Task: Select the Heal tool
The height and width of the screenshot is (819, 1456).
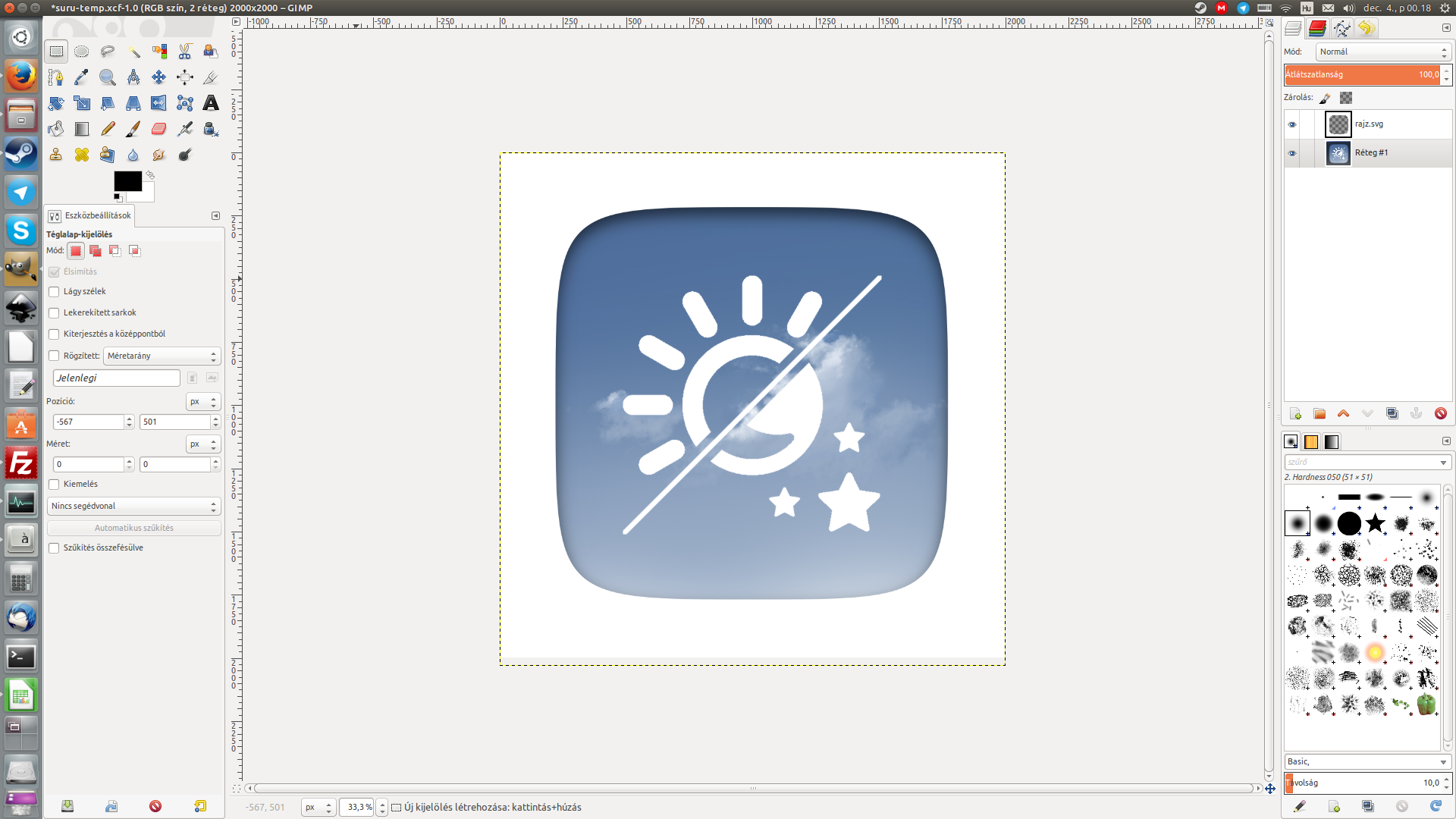Action: point(82,155)
